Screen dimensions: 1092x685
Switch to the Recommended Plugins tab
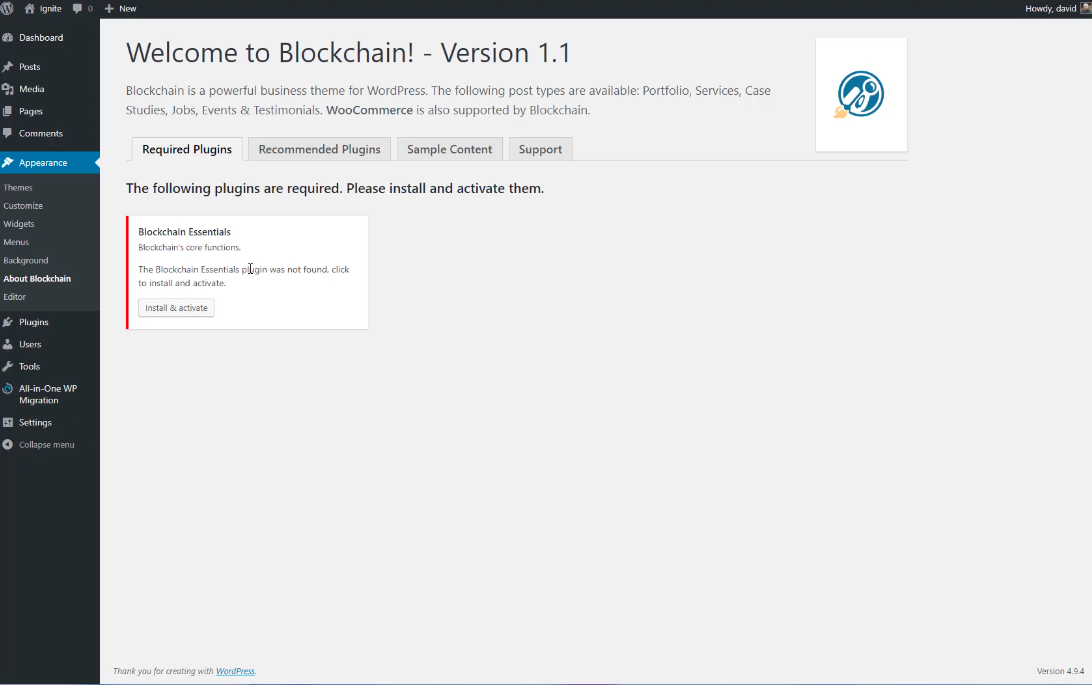coord(319,149)
